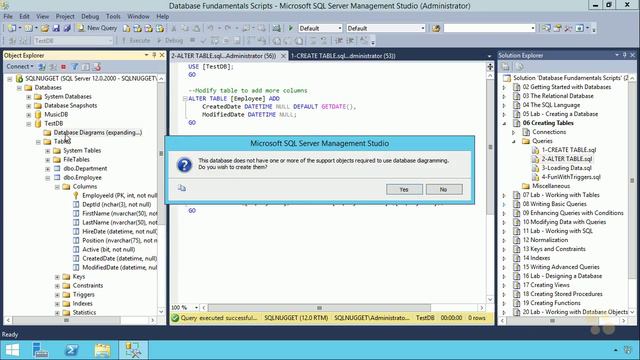This screenshot has width=640, height=360.
Task: Click the Save icon in toolbar
Action: point(56,28)
